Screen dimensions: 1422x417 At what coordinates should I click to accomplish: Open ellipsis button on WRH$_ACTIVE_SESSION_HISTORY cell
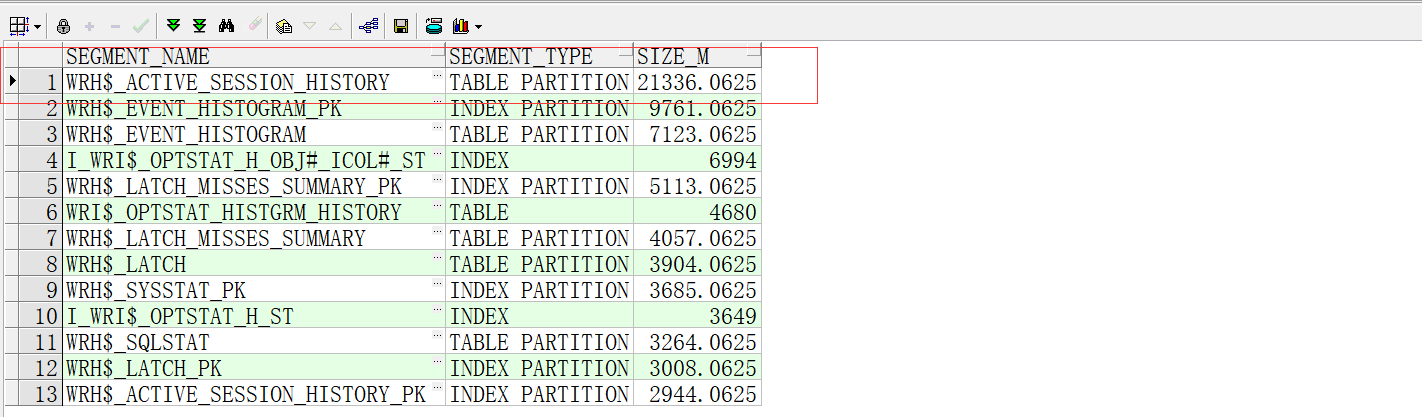437,76
